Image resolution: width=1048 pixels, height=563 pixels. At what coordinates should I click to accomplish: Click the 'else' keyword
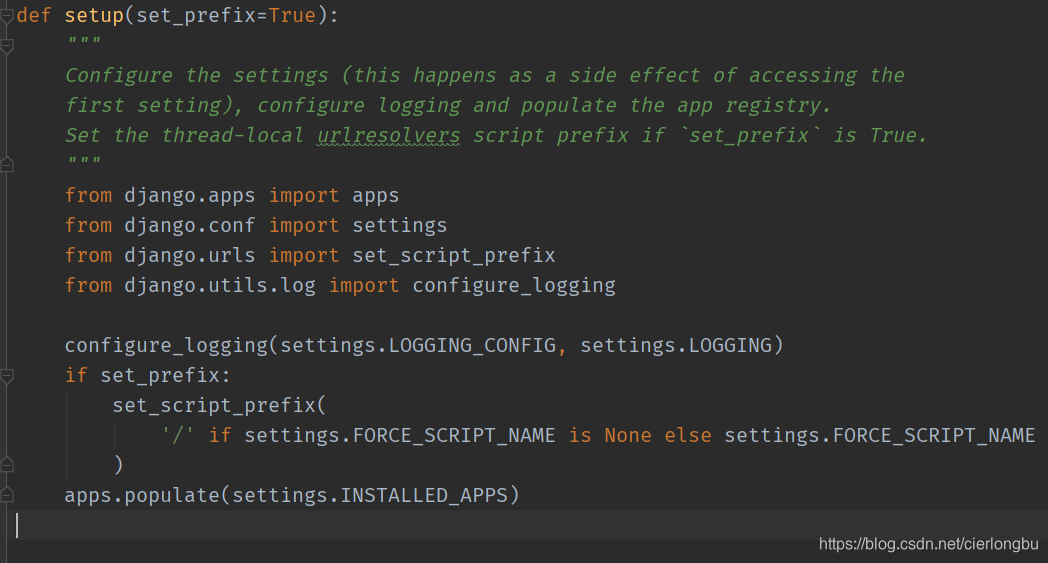688,435
